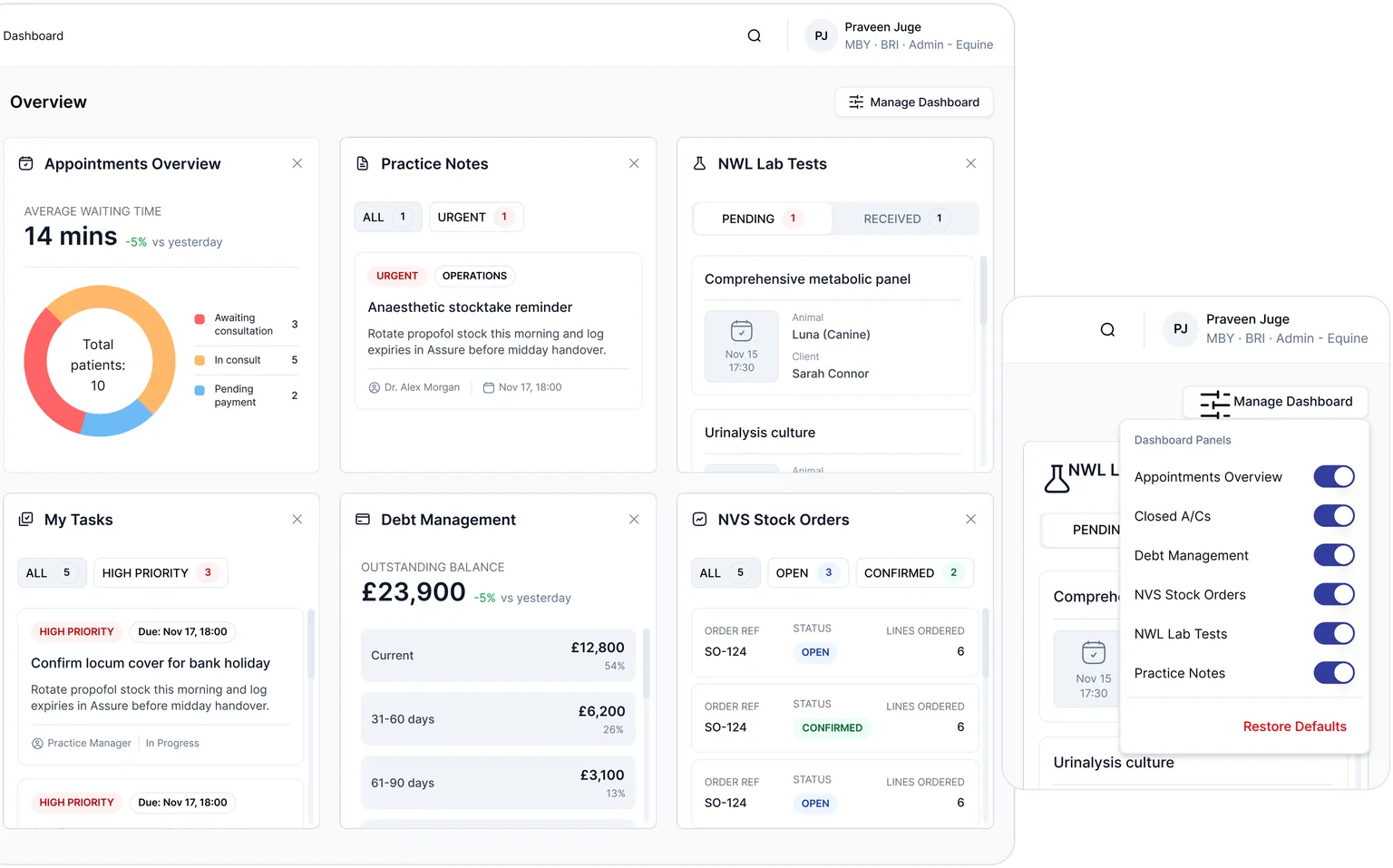Click the Restore Defaults link
The width and height of the screenshot is (1393, 868).
(1294, 727)
